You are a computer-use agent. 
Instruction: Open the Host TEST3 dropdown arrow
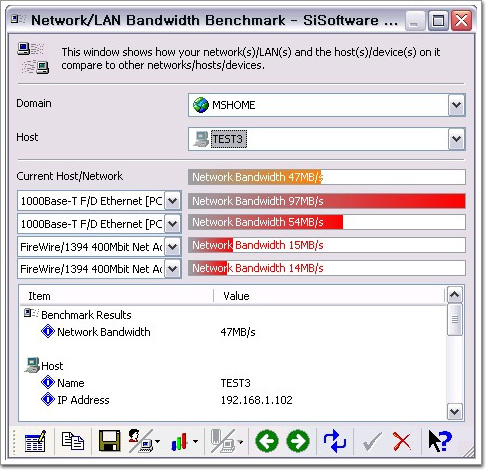(x=456, y=139)
